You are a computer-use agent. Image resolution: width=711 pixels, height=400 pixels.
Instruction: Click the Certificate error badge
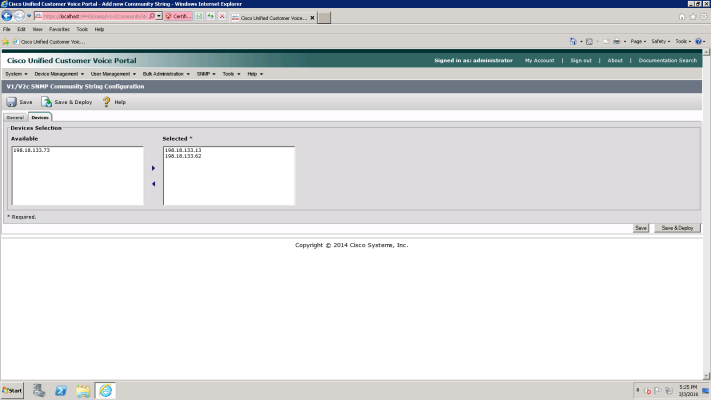point(179,16)
